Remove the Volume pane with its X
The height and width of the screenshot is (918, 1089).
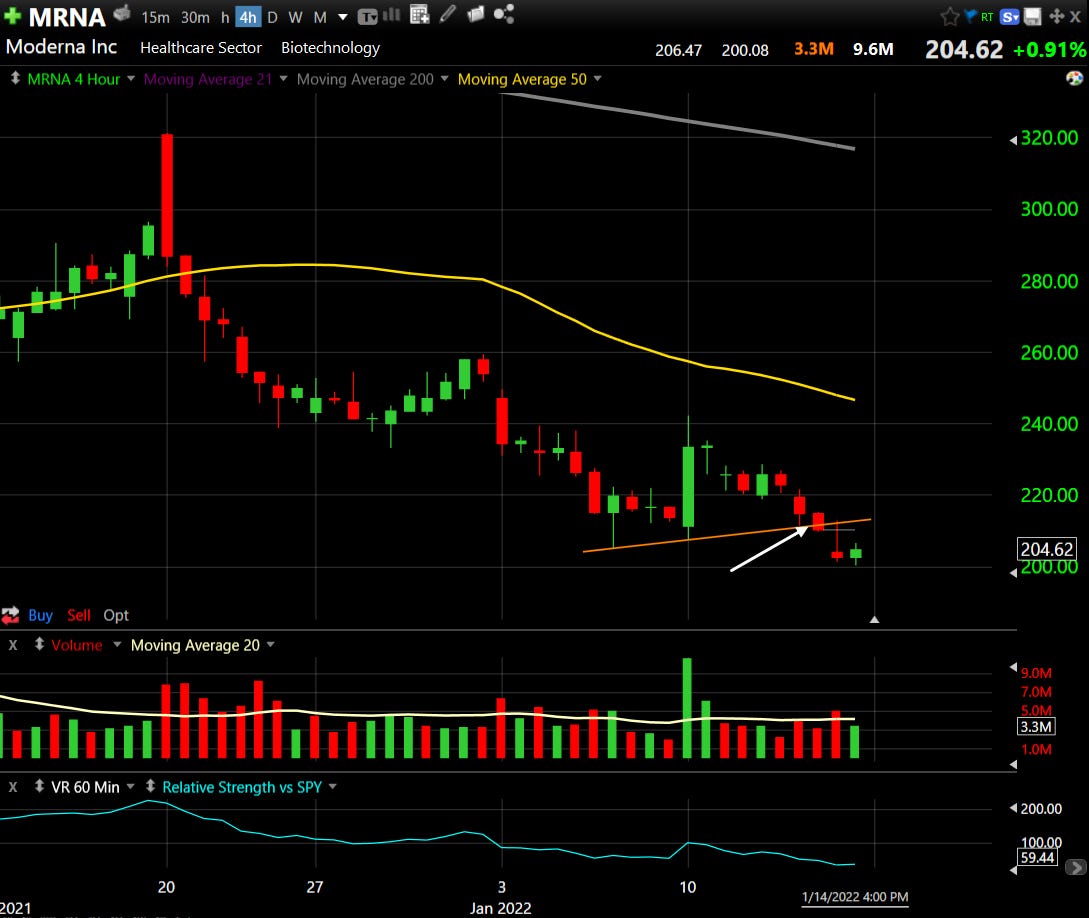point(13,645)
